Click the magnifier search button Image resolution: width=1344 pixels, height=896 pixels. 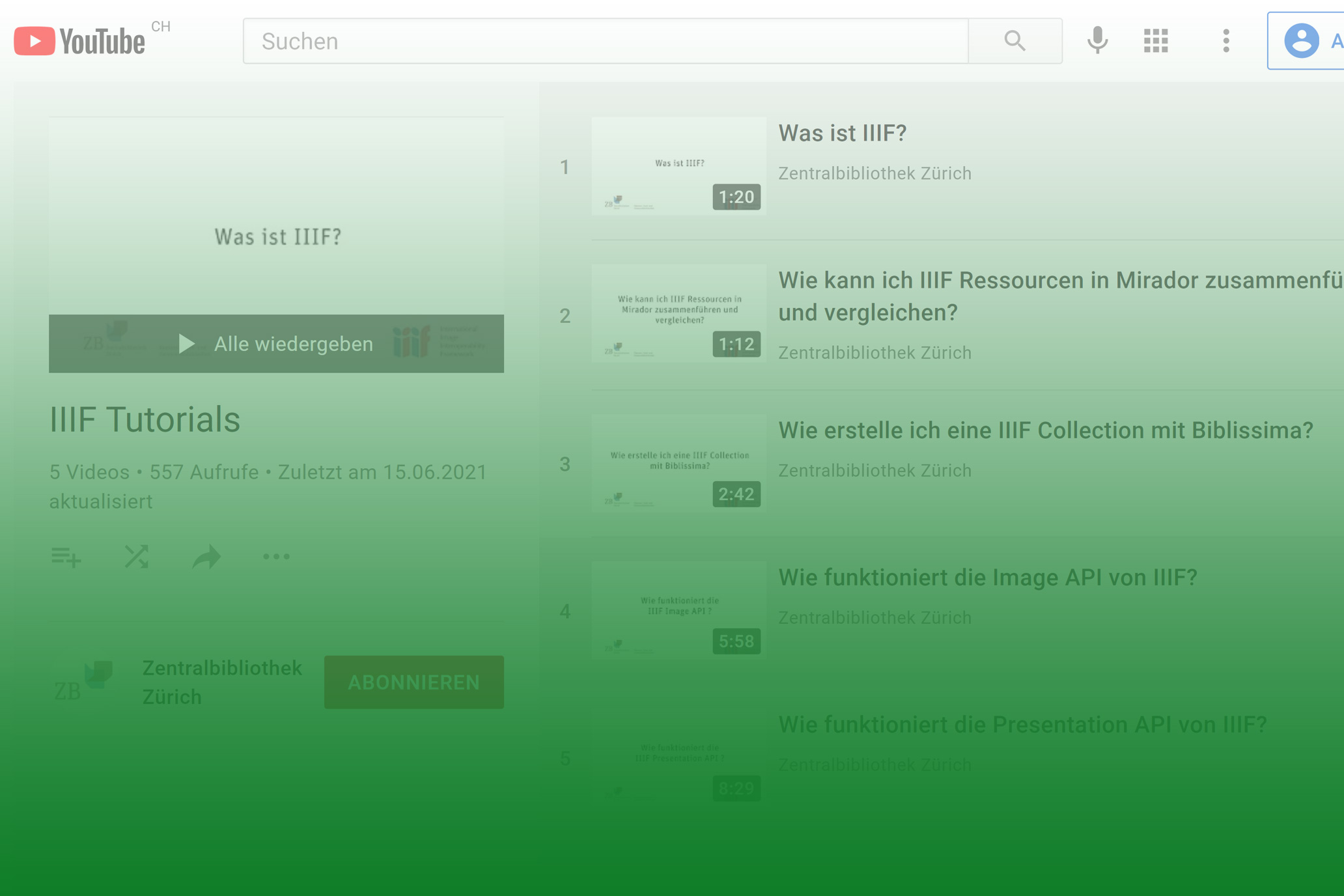pos(1015,41)
